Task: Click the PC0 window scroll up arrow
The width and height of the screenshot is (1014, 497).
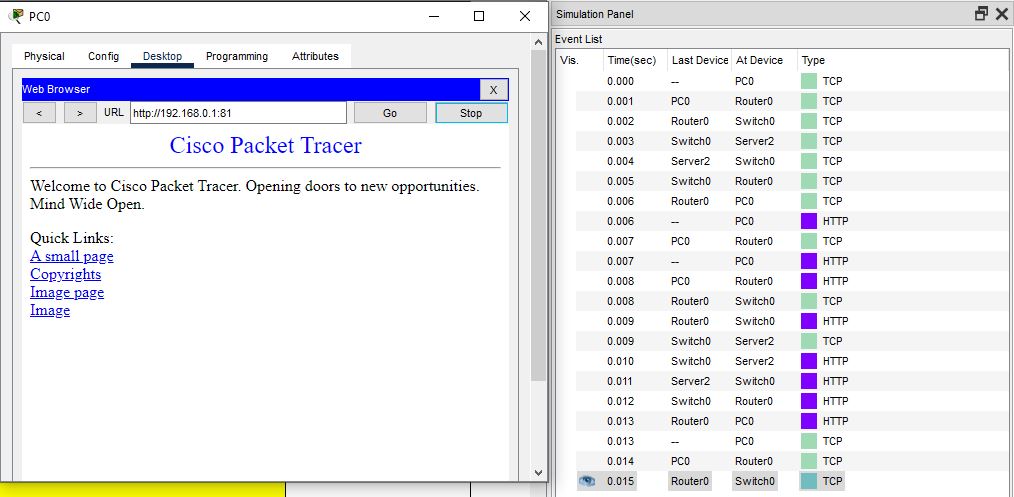Action: pos(539,42)
